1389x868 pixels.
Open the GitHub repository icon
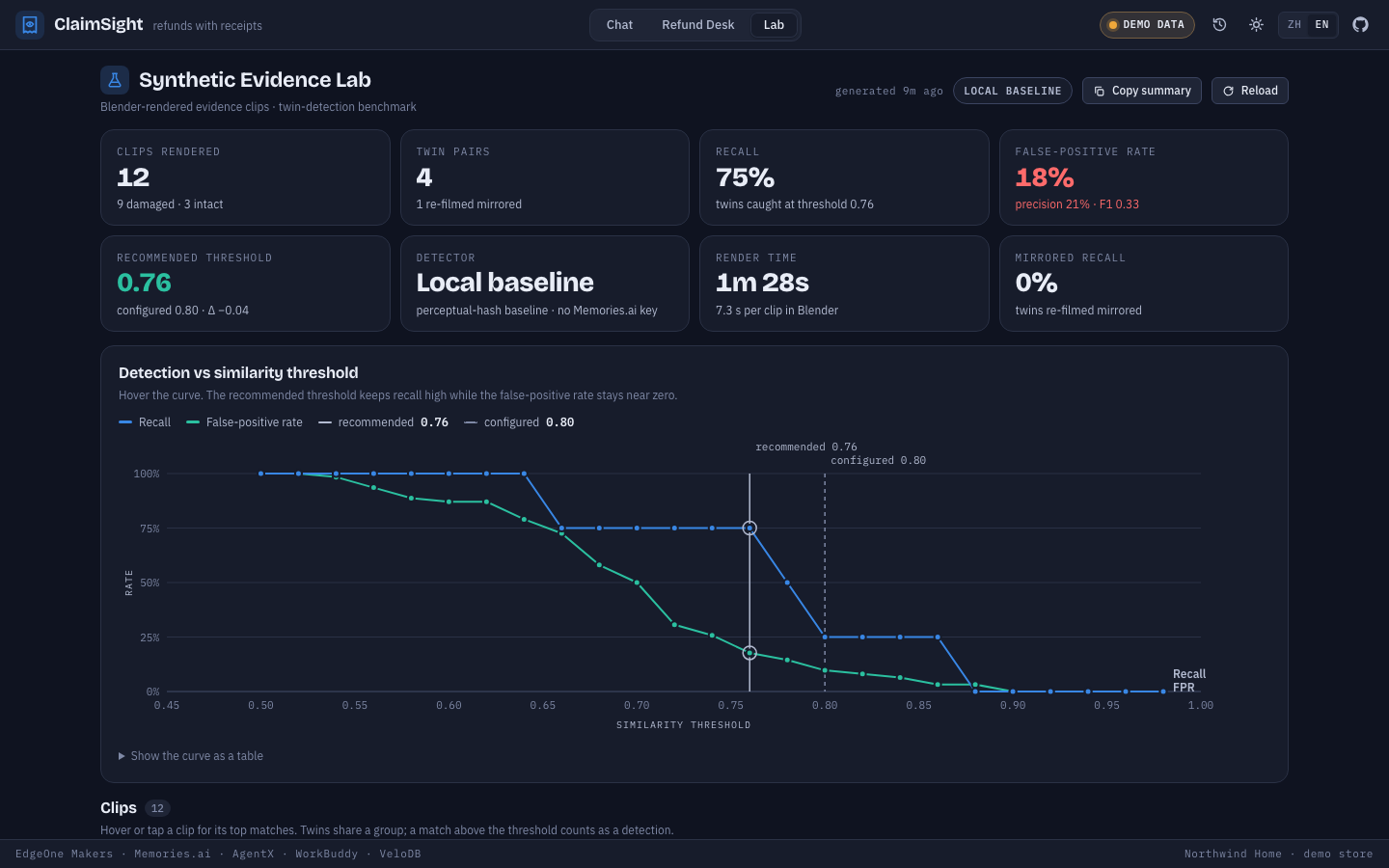tap(1360, 25)
